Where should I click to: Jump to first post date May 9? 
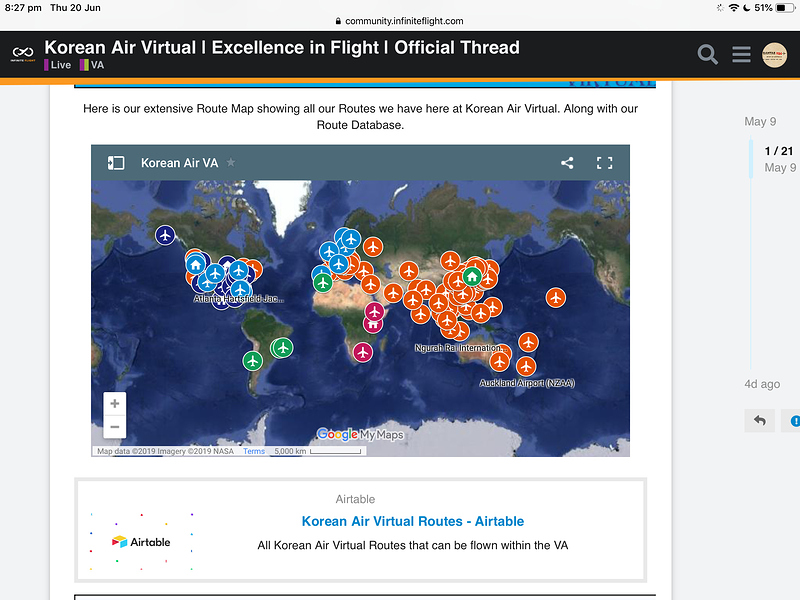[x=760, y=121]
